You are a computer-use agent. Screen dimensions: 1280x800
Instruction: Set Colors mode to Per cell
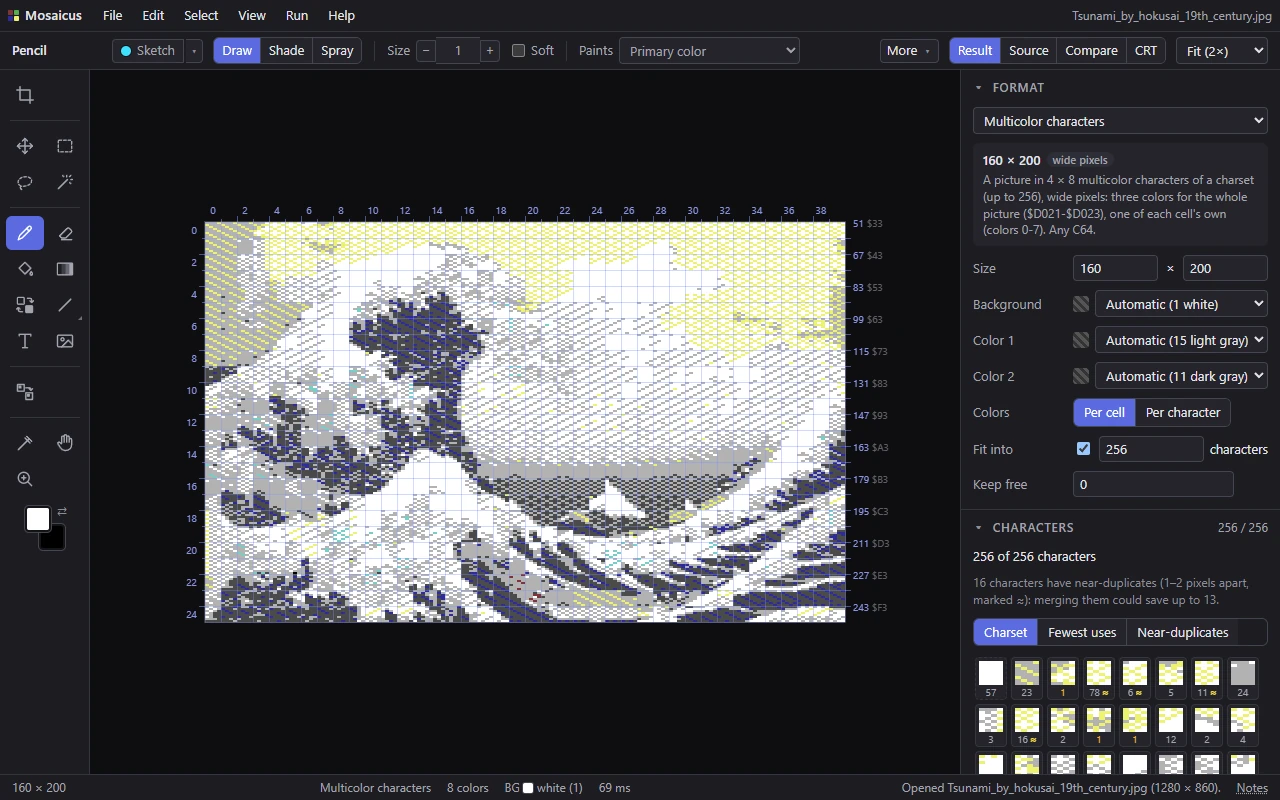[1104, 412]
